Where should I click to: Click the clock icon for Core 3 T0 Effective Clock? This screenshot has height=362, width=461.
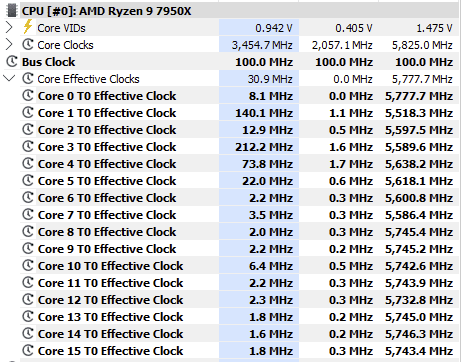(x=28, y=146)
